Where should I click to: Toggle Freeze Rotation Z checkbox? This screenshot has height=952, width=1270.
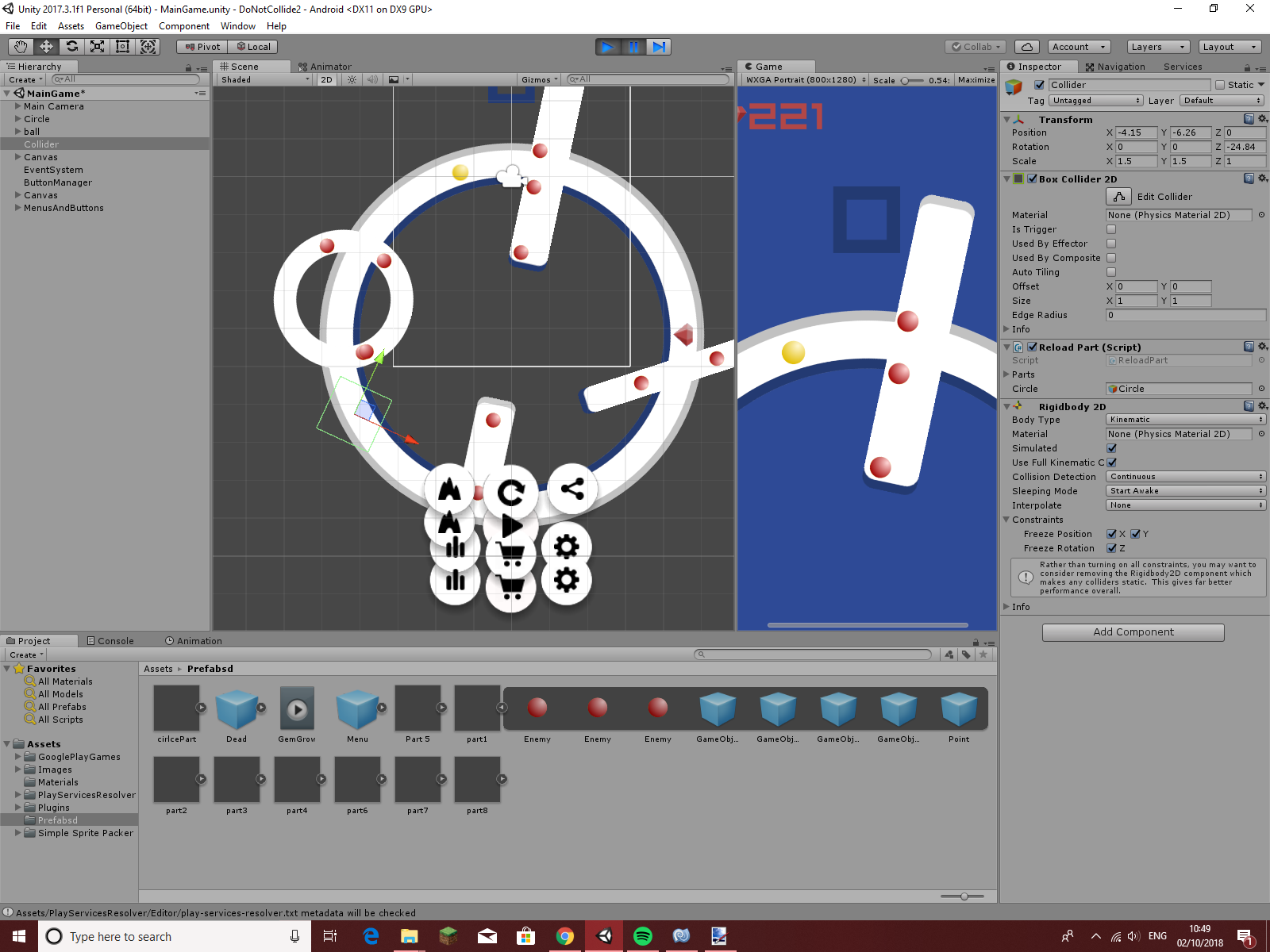click(1111, 548)
